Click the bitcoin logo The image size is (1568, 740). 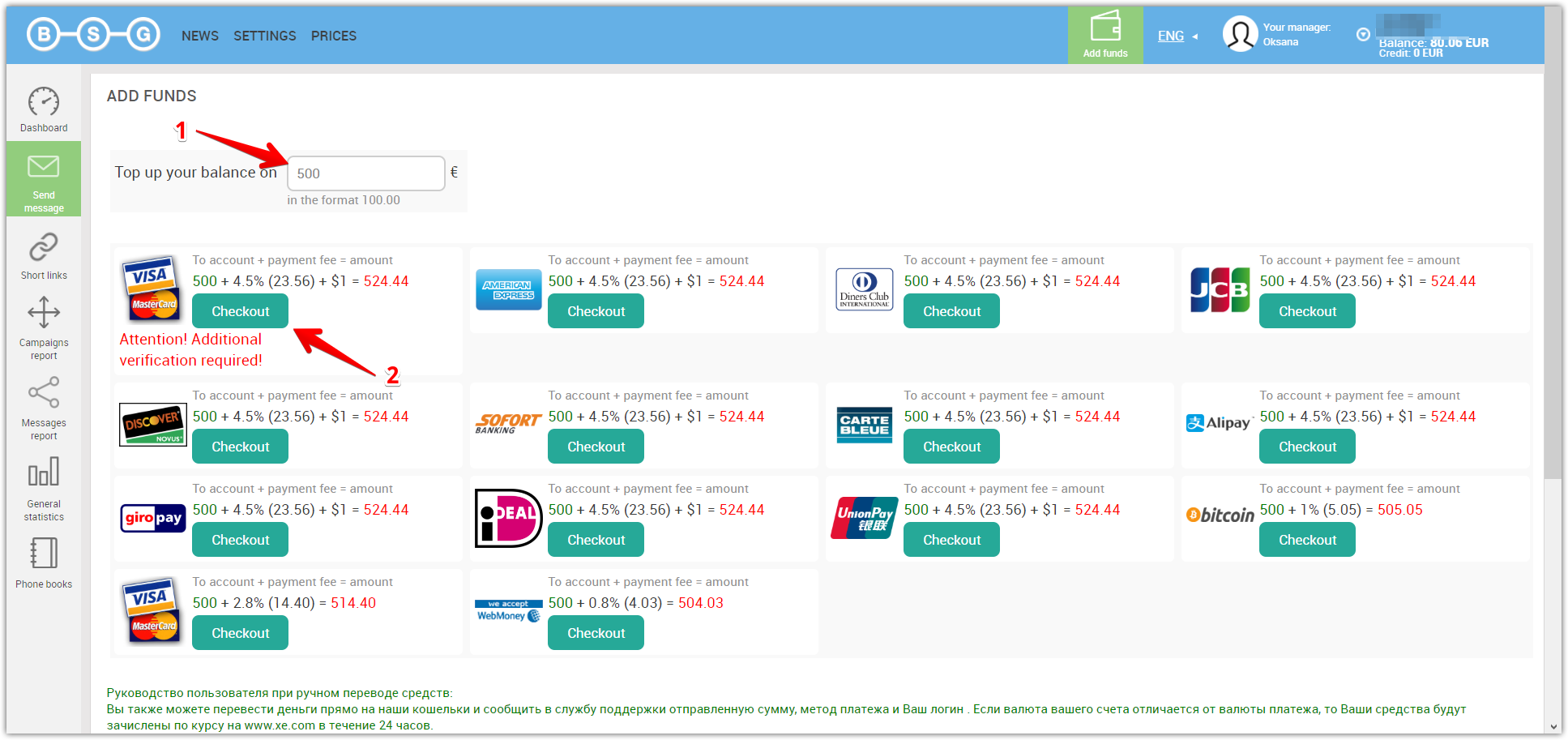pyautogui.click(x=1220, y=515)
